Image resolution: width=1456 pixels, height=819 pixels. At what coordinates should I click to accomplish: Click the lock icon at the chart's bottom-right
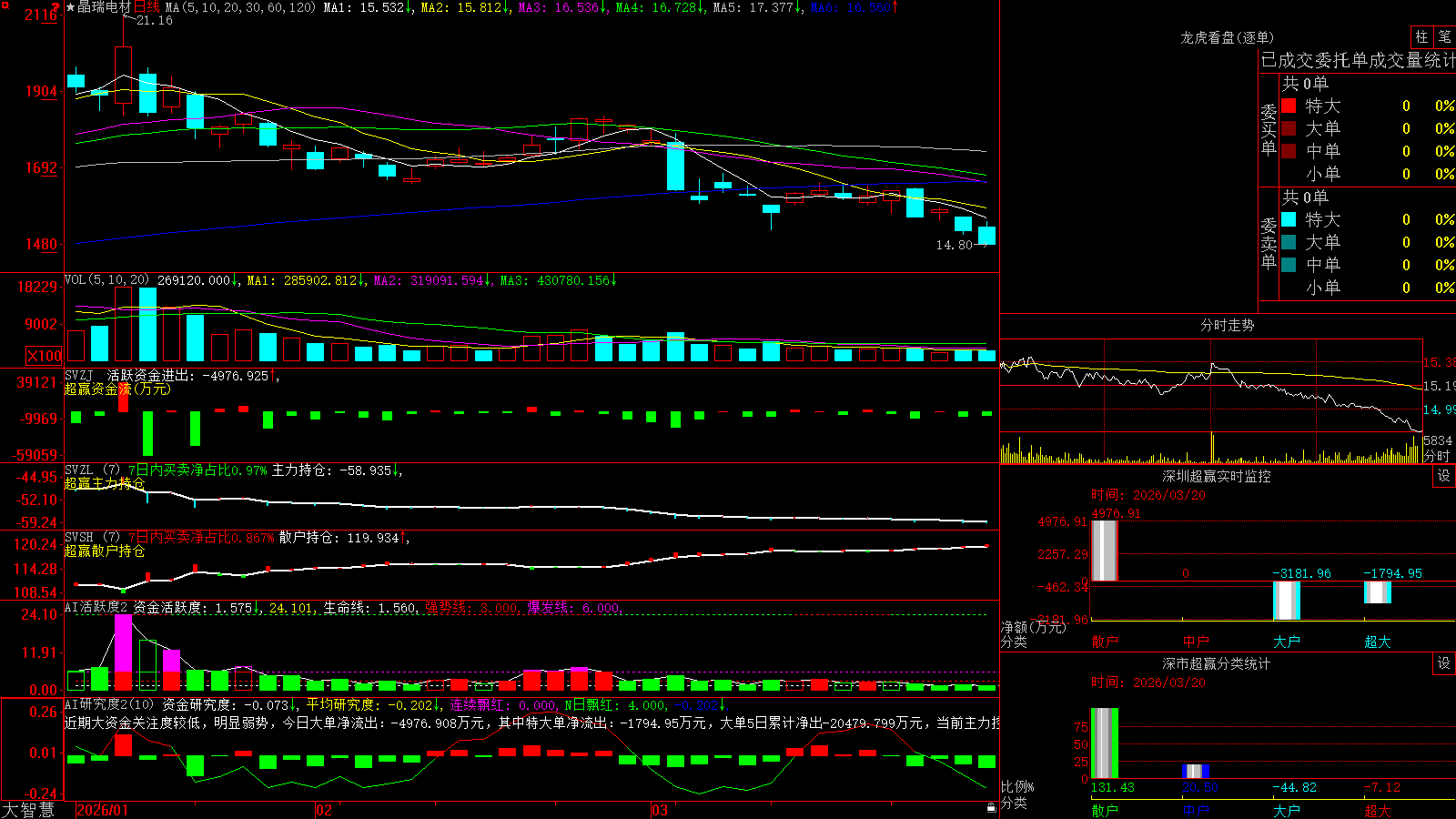point(991,807)
